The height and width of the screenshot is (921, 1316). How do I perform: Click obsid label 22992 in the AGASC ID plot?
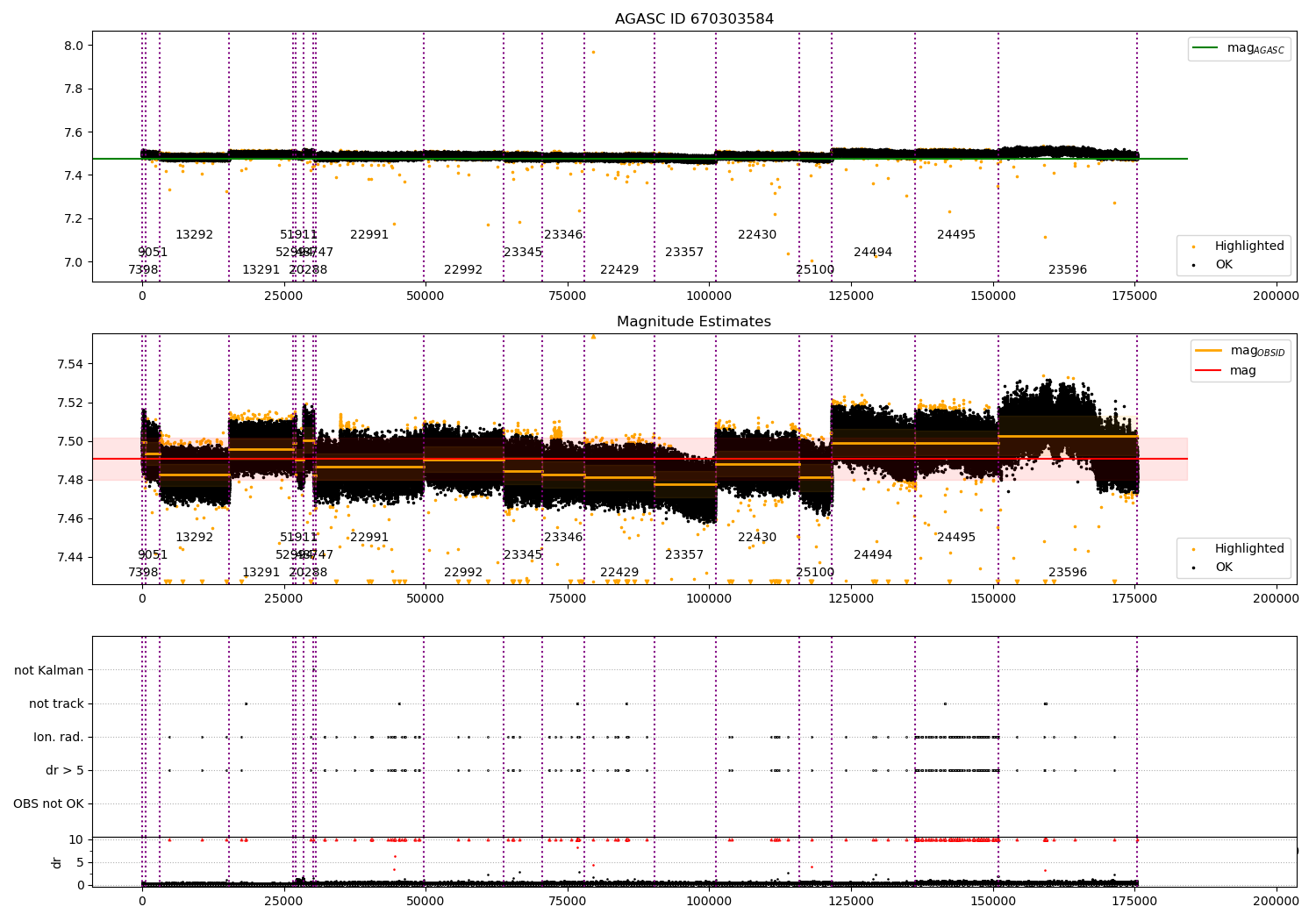tap(463, 270)
